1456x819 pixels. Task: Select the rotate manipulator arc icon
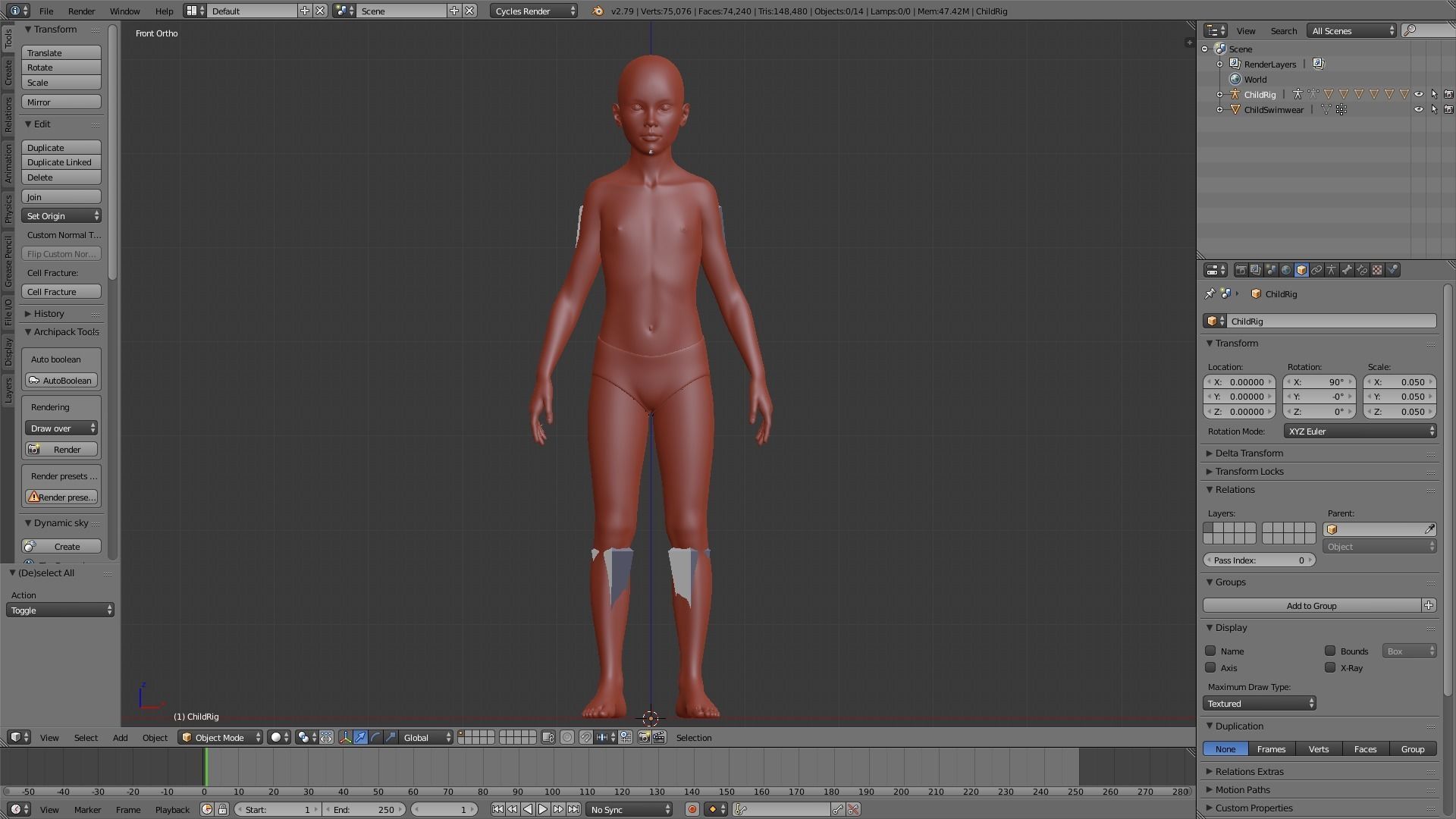[x=375, y=737]
